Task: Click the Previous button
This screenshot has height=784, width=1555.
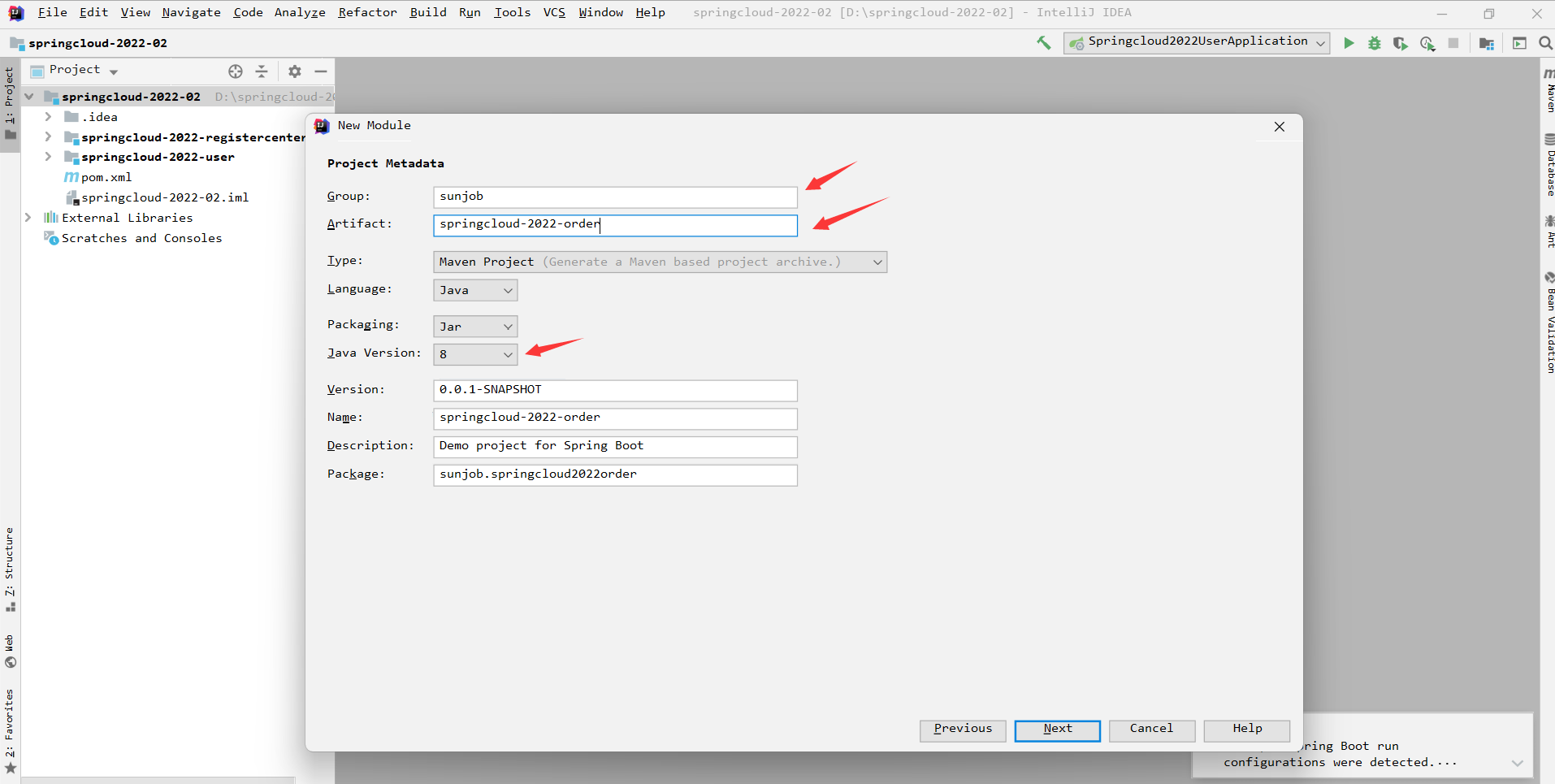Action: [x=963, y=730]
